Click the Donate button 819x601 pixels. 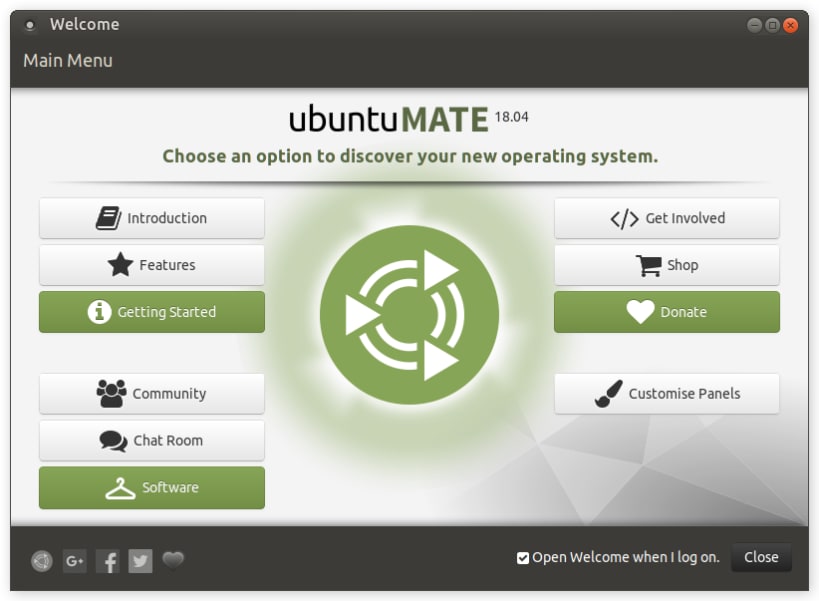666,312
